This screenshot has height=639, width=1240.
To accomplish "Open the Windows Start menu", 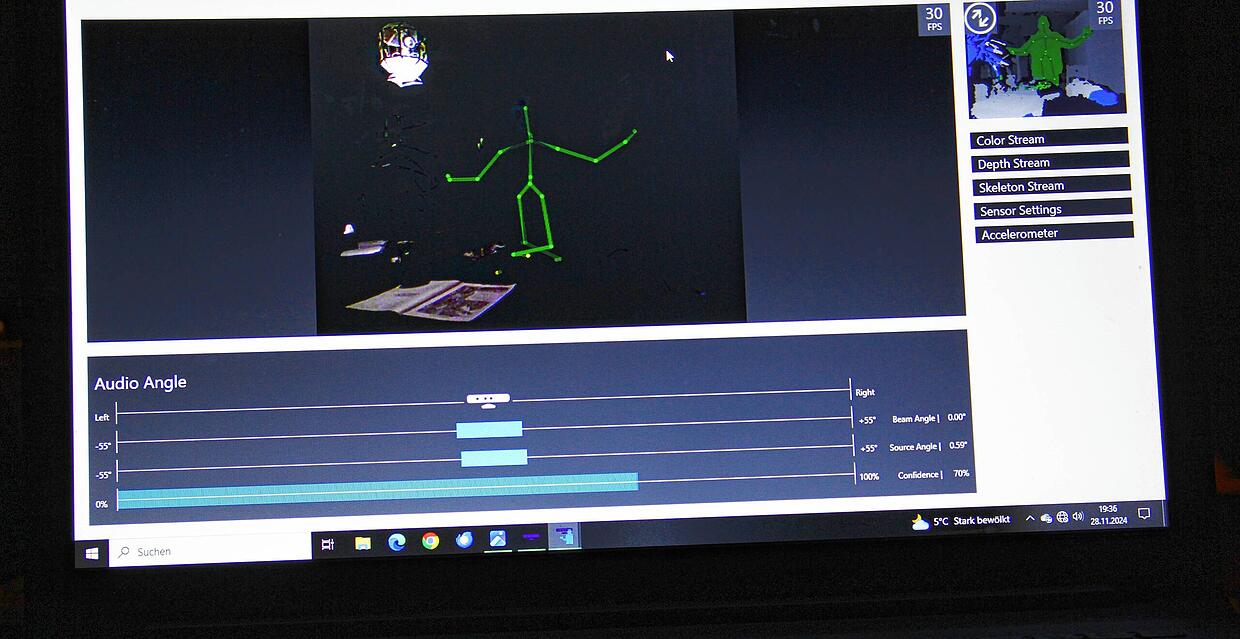I will pyautogui.click(x=92, y=552).
